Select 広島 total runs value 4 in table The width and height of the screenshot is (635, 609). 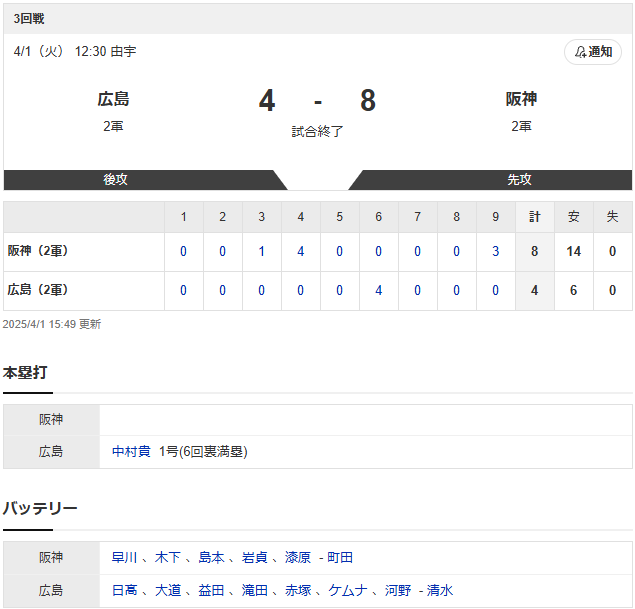(x=535, y=290)
